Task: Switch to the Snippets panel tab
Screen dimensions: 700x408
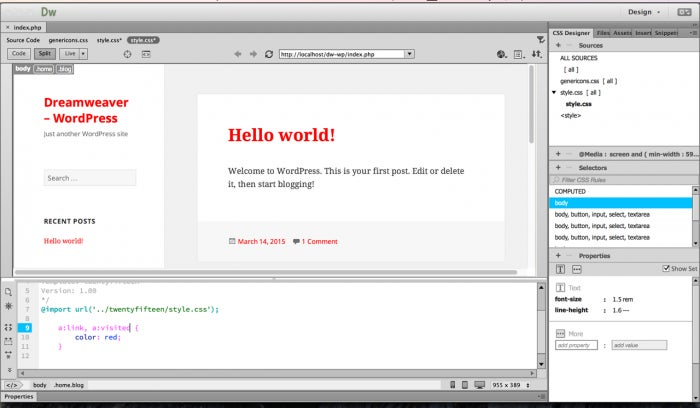Action: click(x=666, y=33)
